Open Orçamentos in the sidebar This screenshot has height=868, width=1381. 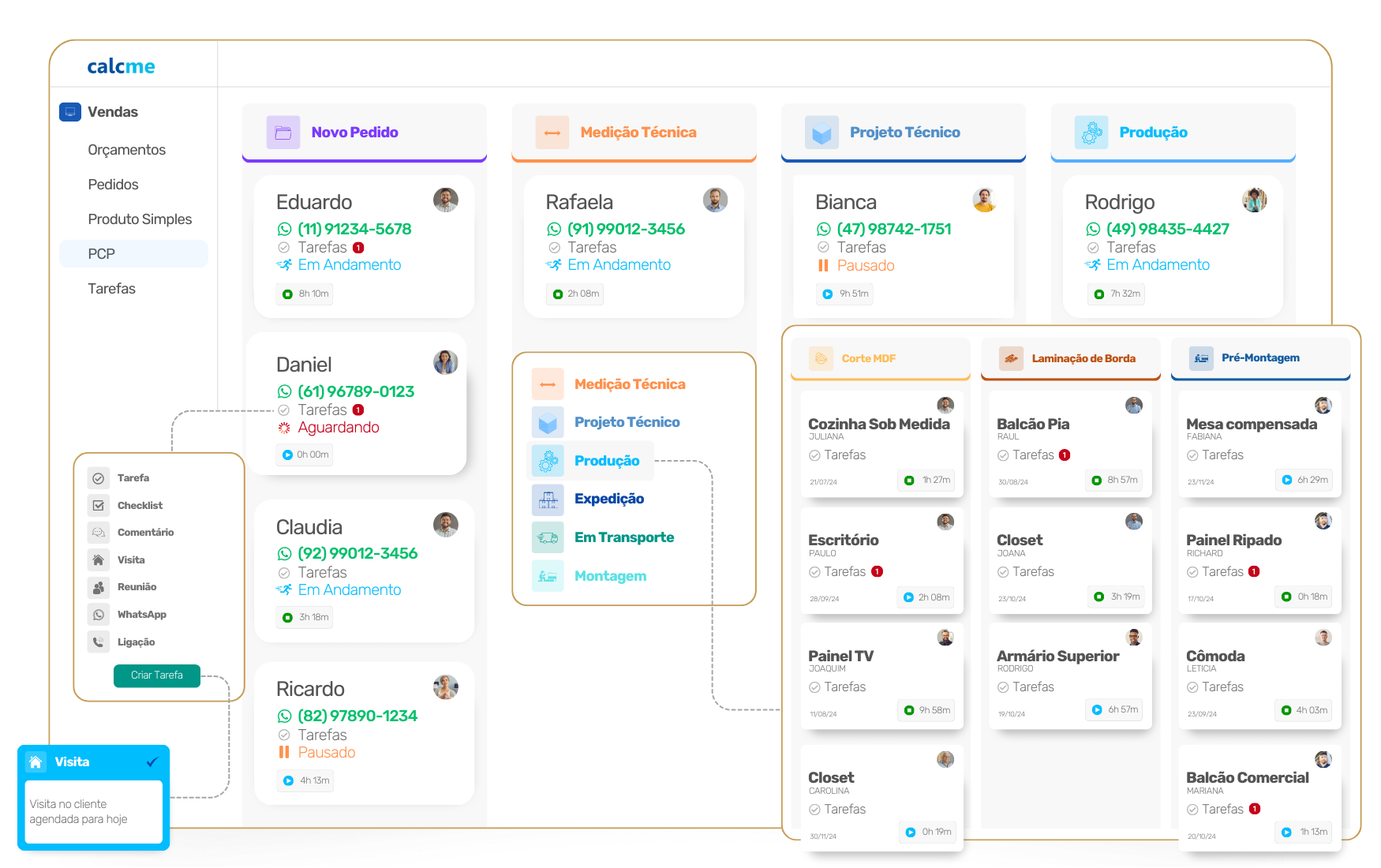126,150
